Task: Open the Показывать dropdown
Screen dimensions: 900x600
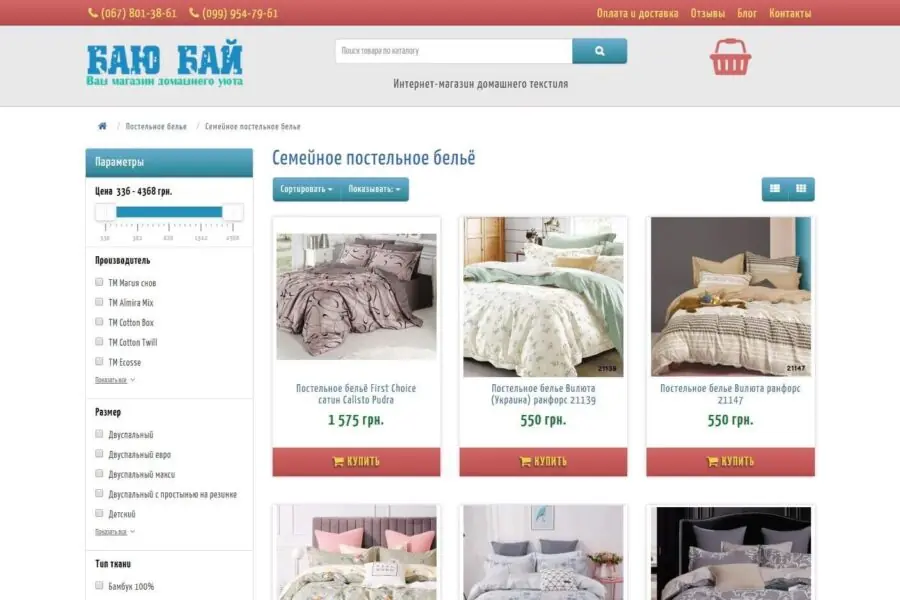Action: [x=375, y=189]
